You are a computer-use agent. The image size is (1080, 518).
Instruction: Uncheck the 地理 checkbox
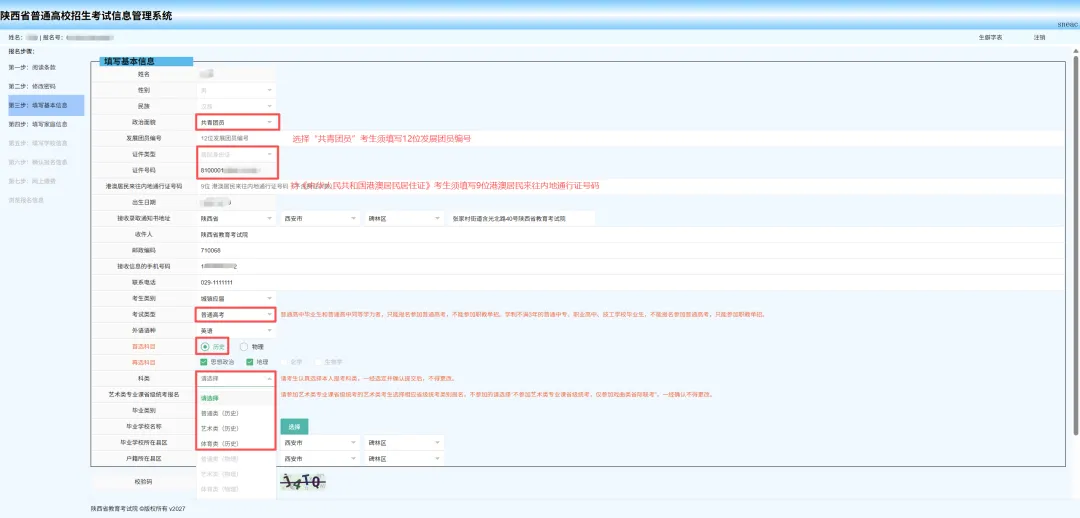250,362
